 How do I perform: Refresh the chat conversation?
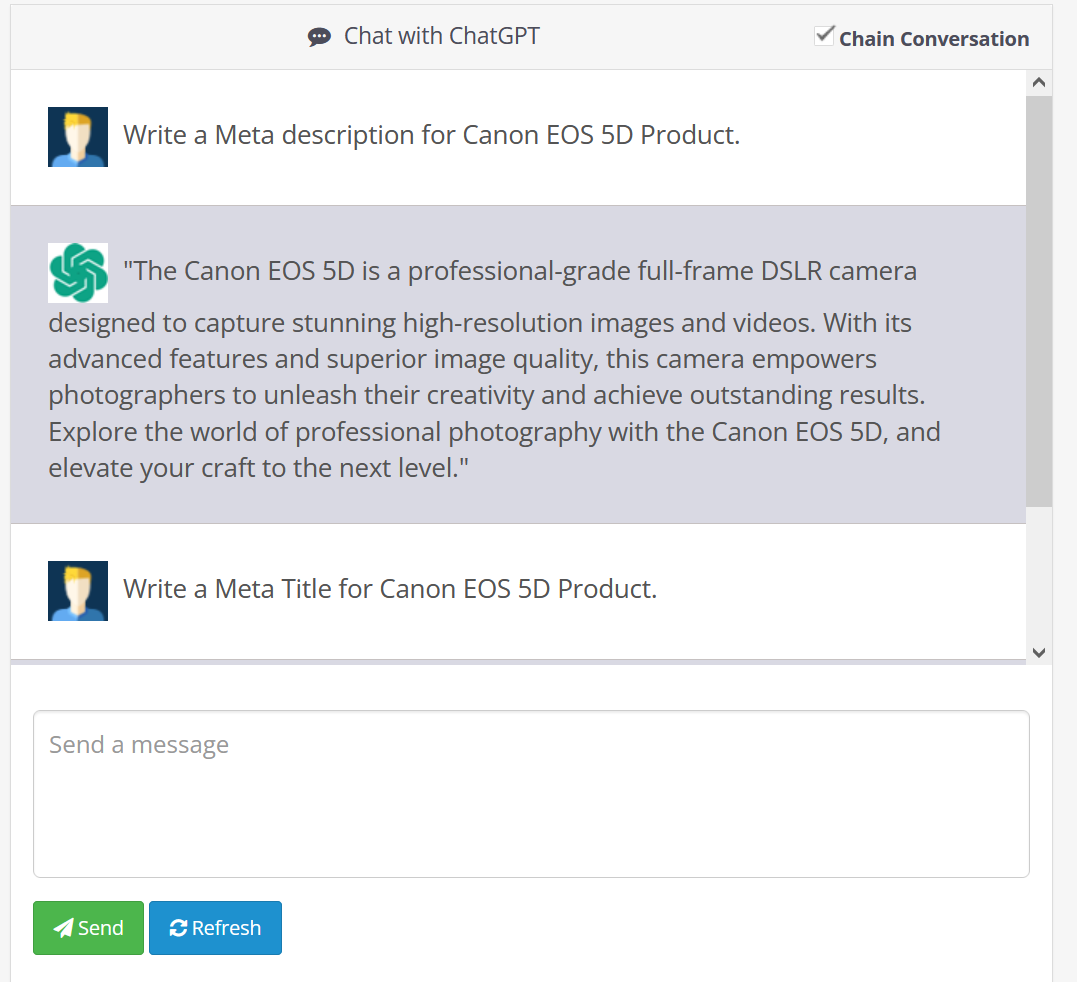pos(215,928)
